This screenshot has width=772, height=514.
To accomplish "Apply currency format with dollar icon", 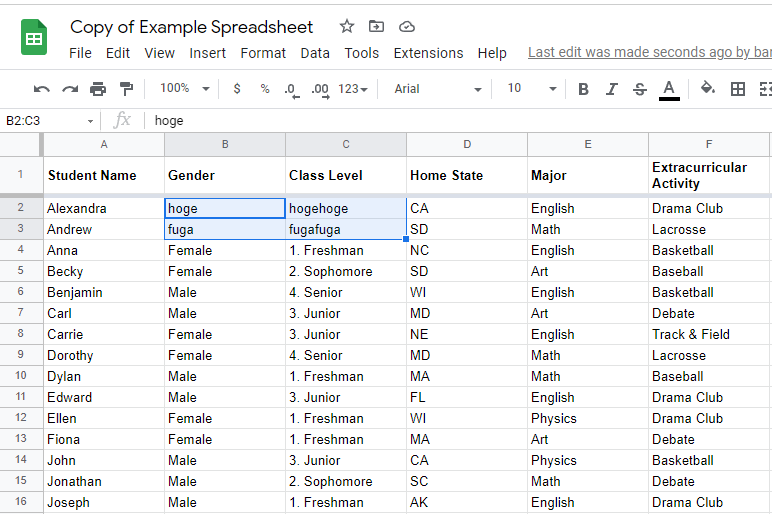I will click(x=237, y=89).
